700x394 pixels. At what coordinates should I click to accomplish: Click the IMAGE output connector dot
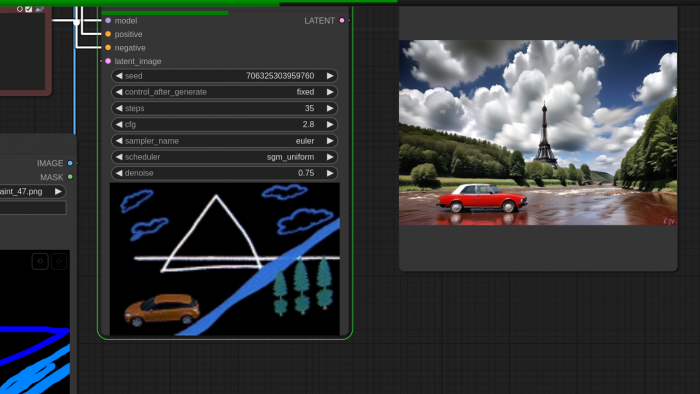(70, 163)
